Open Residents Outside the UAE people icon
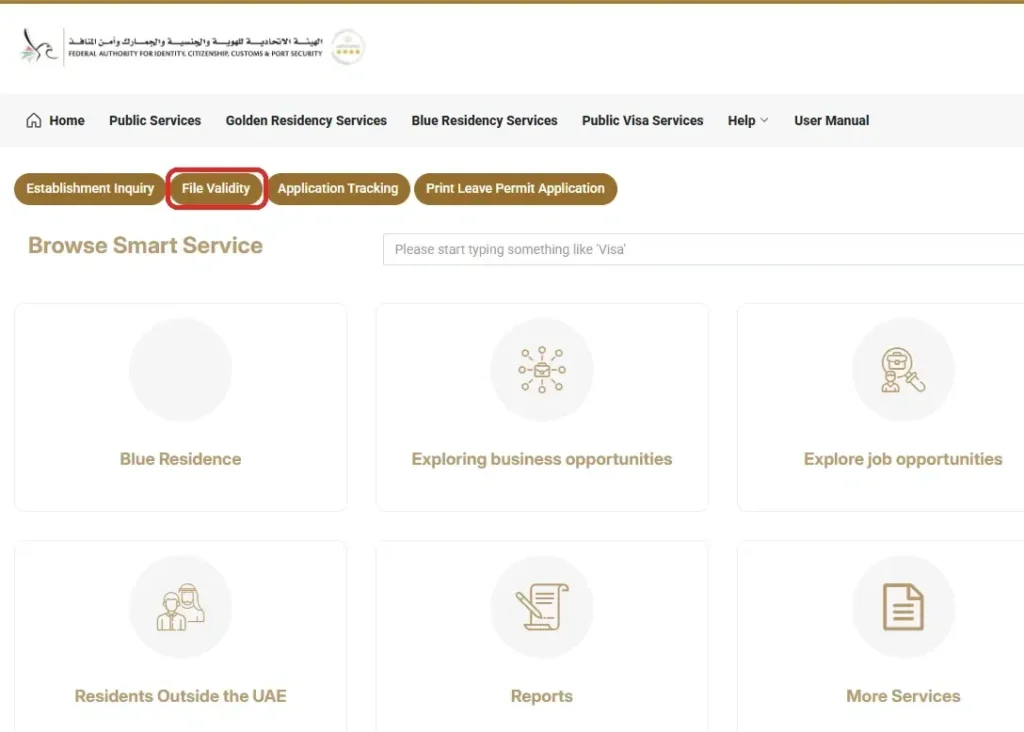Viewport: 1024px width, 732px height. point(180,607)
